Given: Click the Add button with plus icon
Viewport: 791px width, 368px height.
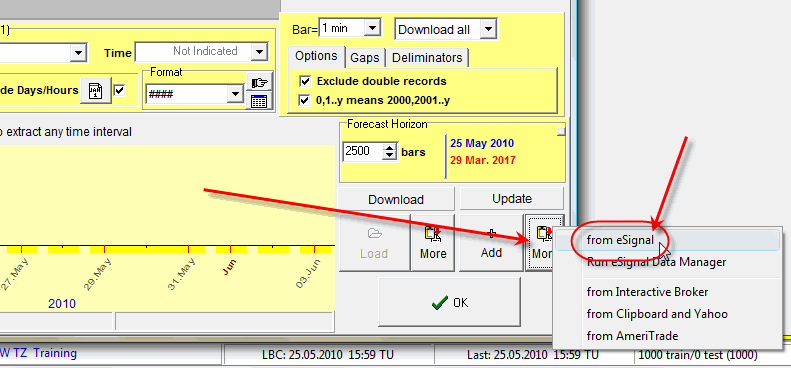Looking at the screenshot, I should coord(491,243).
